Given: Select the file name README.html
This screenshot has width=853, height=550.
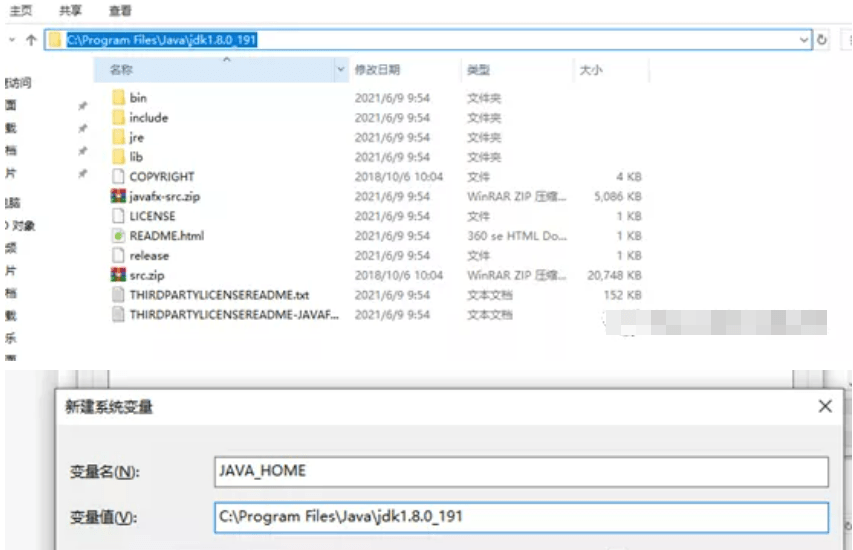Looking at the screenshot, I should (x=166, y=236).
